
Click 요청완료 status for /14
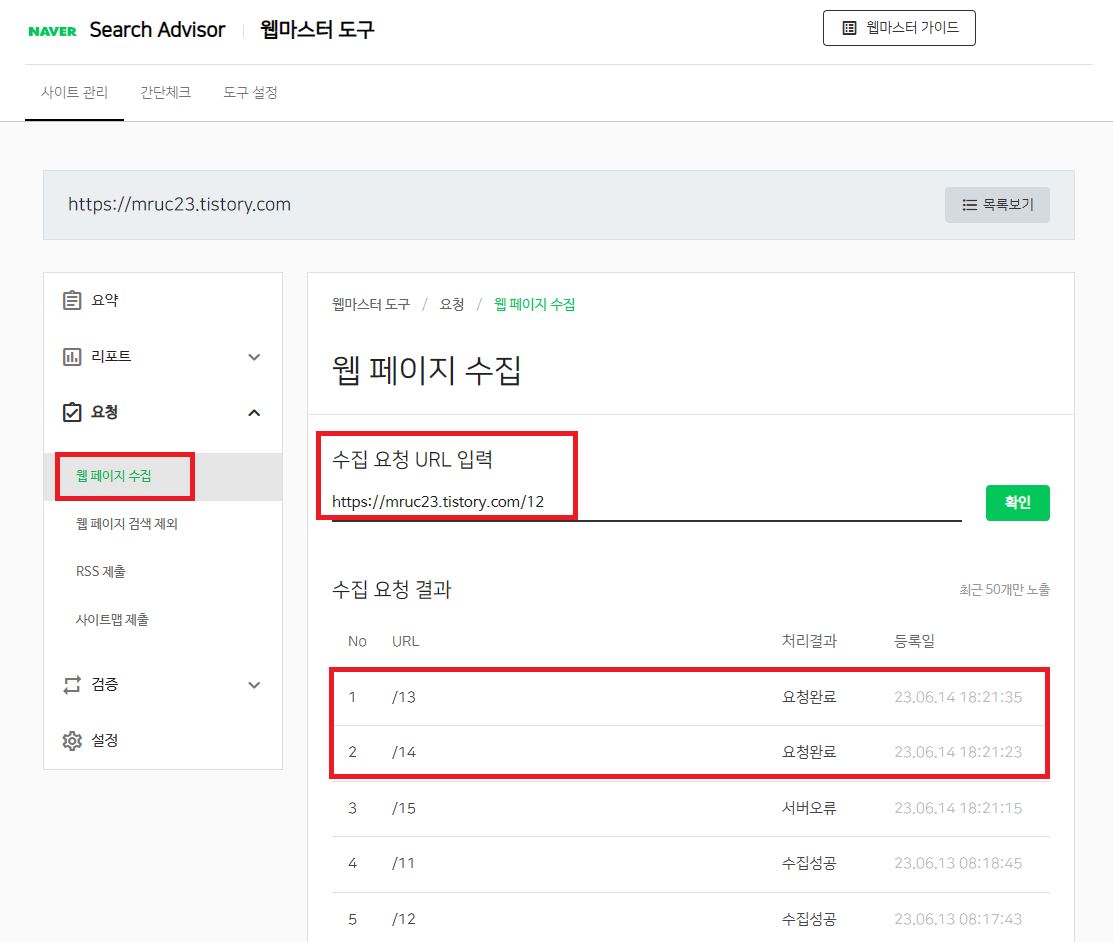809,752
